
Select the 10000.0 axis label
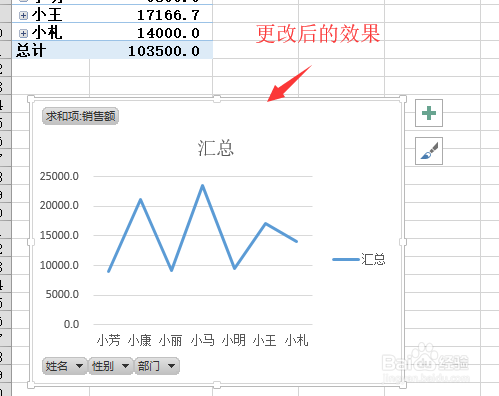point(59,265)
